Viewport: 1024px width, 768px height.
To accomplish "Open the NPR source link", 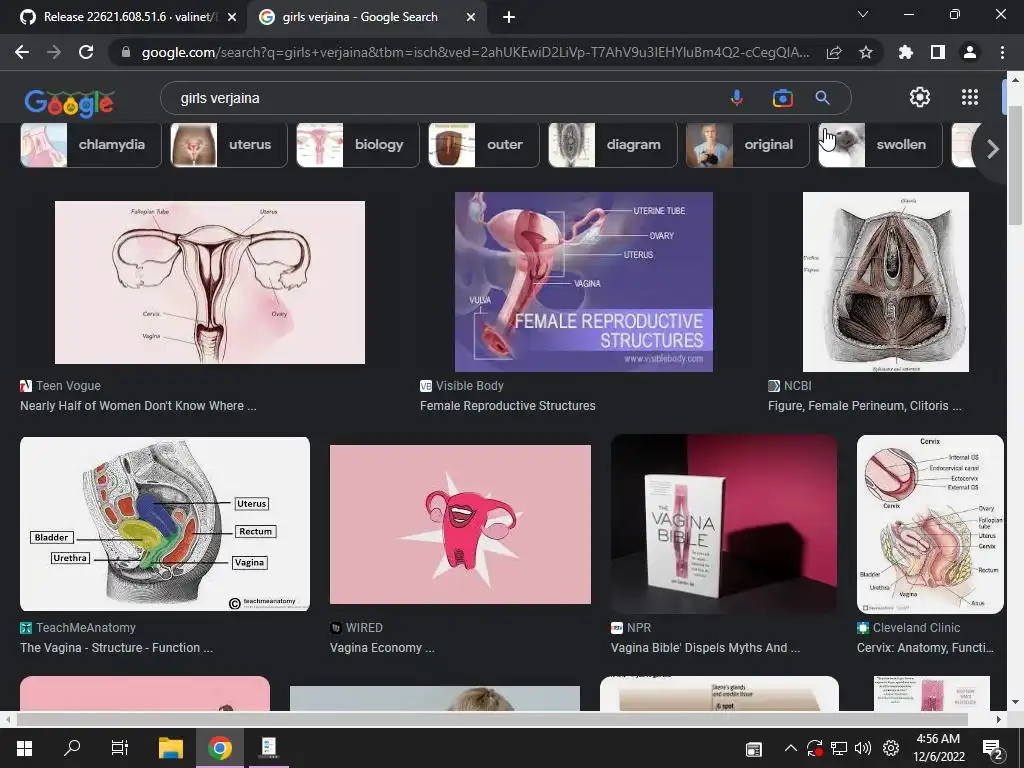I will pos(631,628).
